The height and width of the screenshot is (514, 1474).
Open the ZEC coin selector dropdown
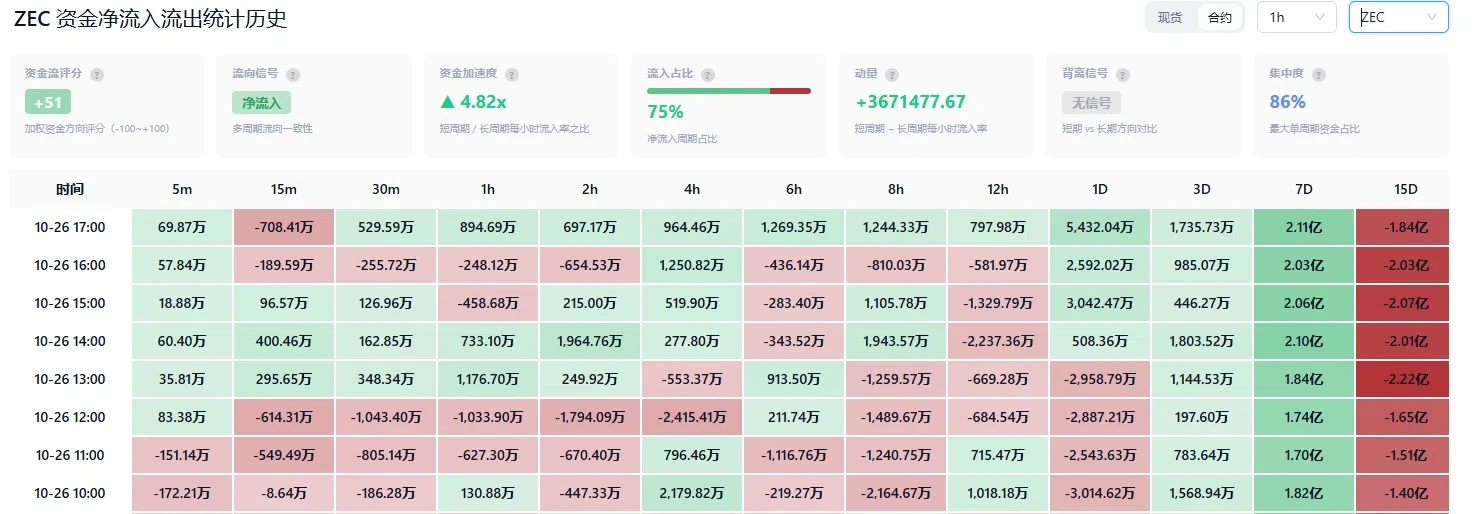click(1399, 17)
